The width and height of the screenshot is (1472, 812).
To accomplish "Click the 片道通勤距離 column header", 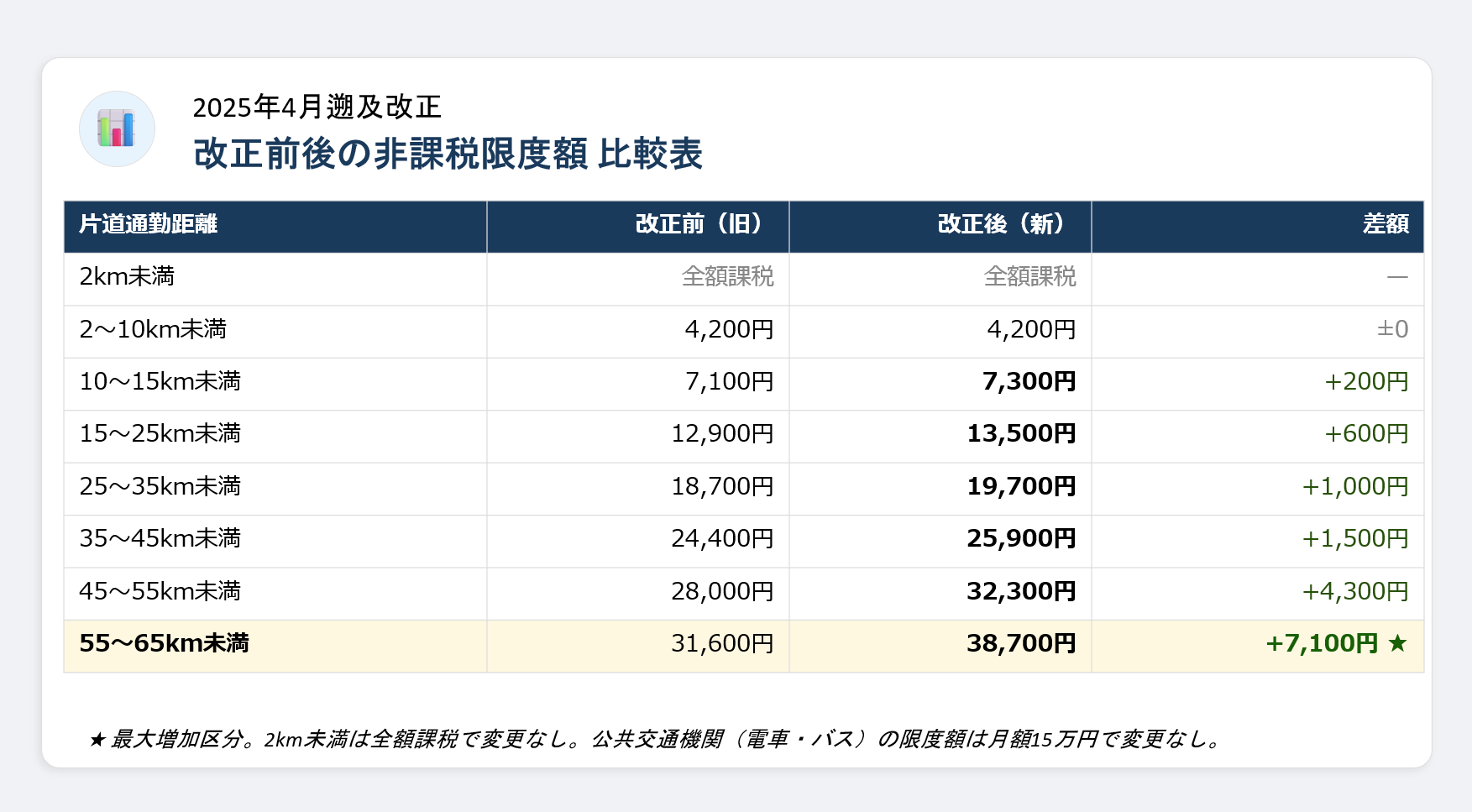I will coord(149,224).
